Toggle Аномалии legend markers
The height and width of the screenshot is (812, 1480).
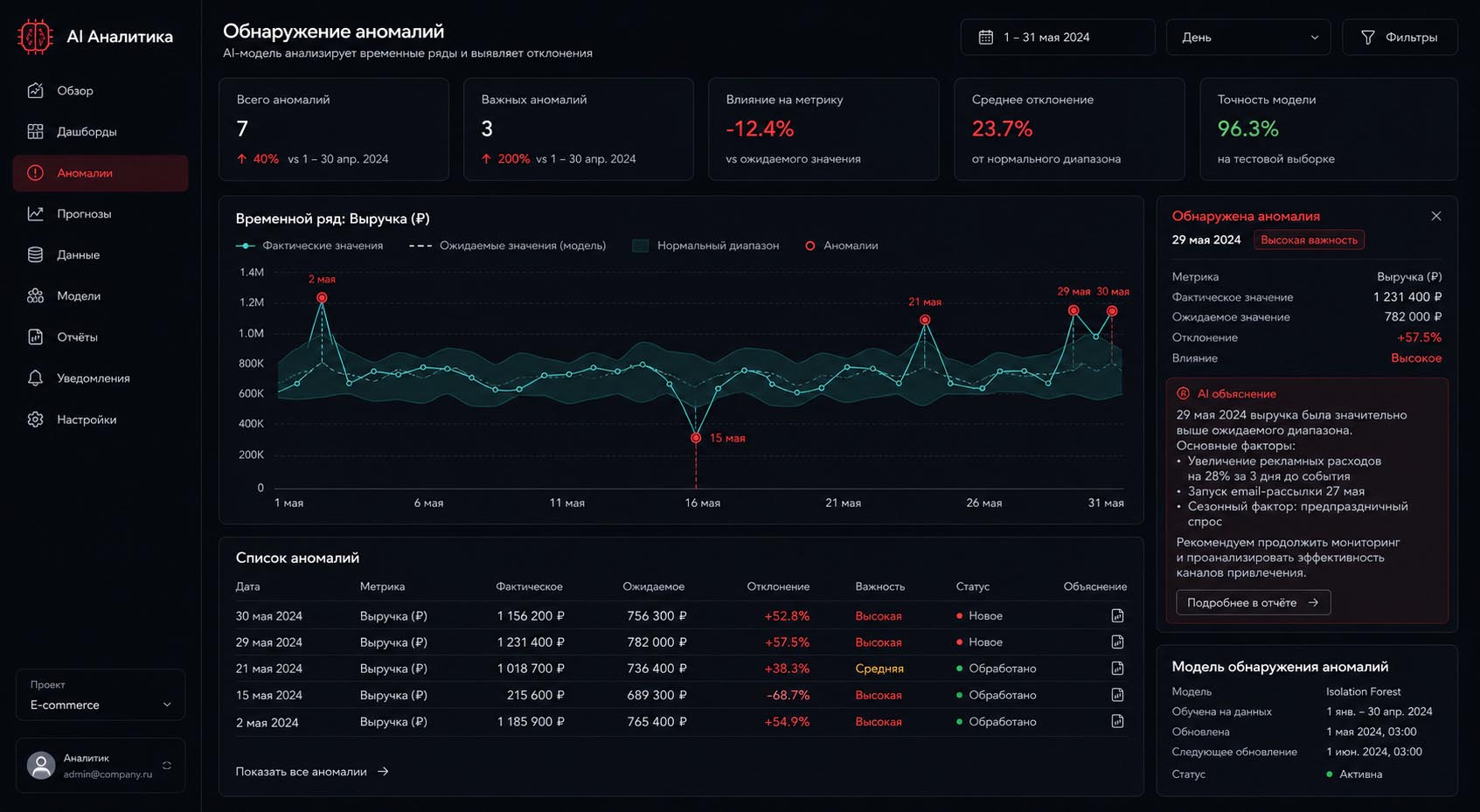coord(841,246)
